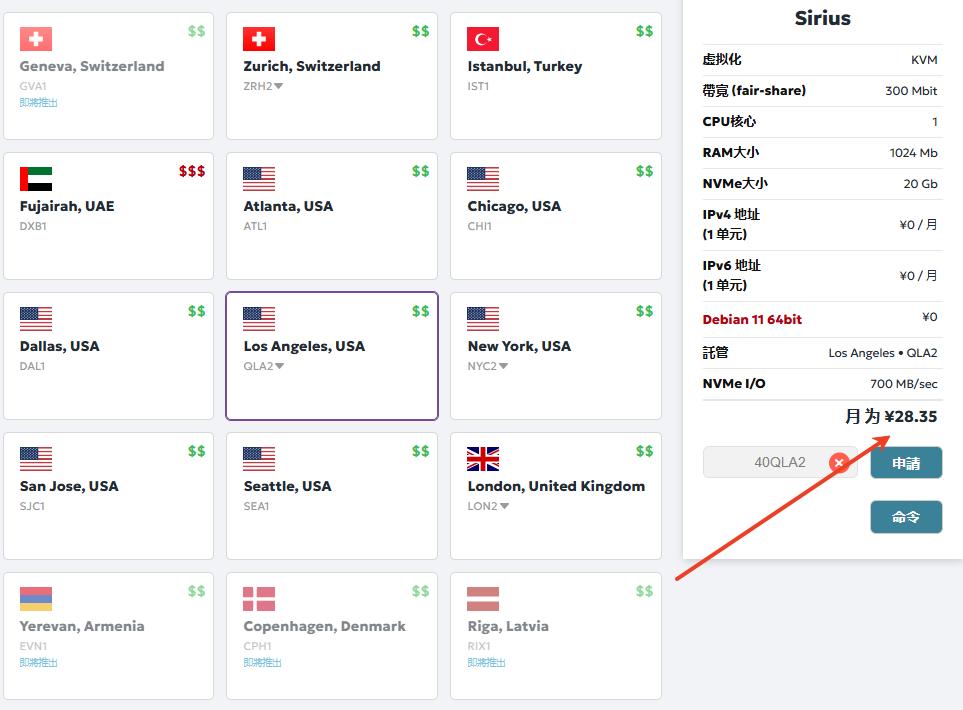Expand the NYC2 datacenter dropdown arrow
Image resolution: width=963 pixels, height=710 pixels.
click(503, 366)
